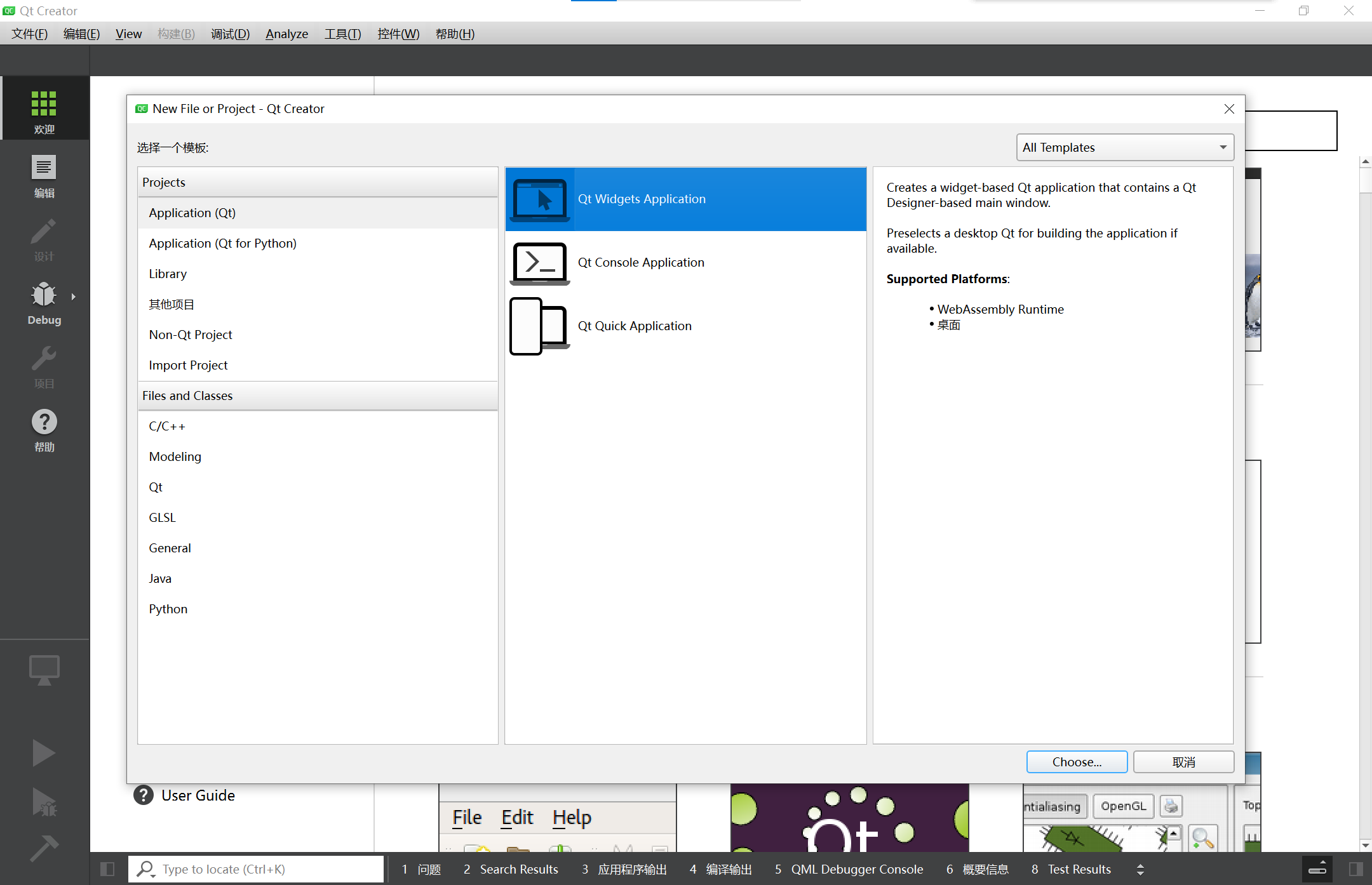Click the Choose... button
This screenshot has width=1372, height=885.
pyautogui.click(x=1077, y=762)
